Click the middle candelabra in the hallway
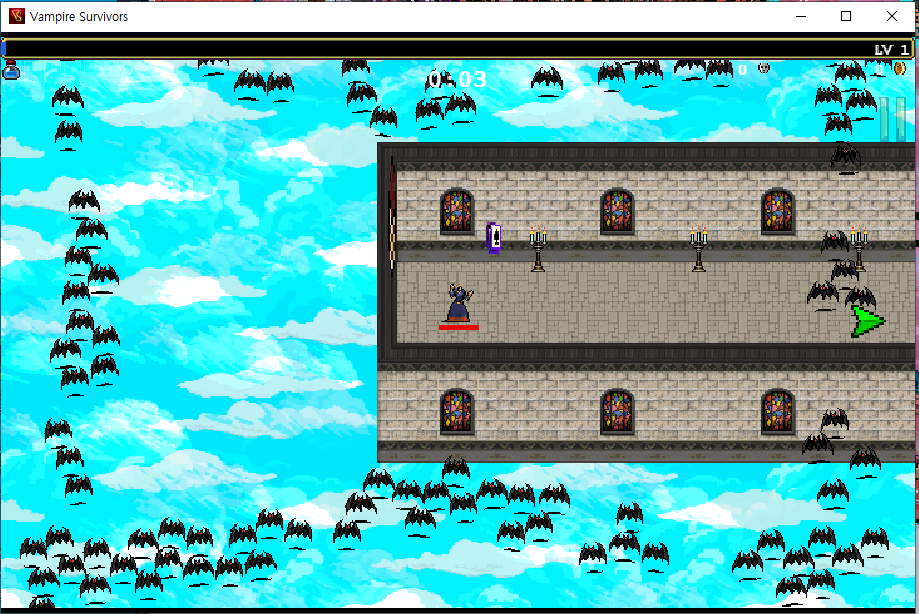Screen dimensions: 919x614 tap(699, 250)
